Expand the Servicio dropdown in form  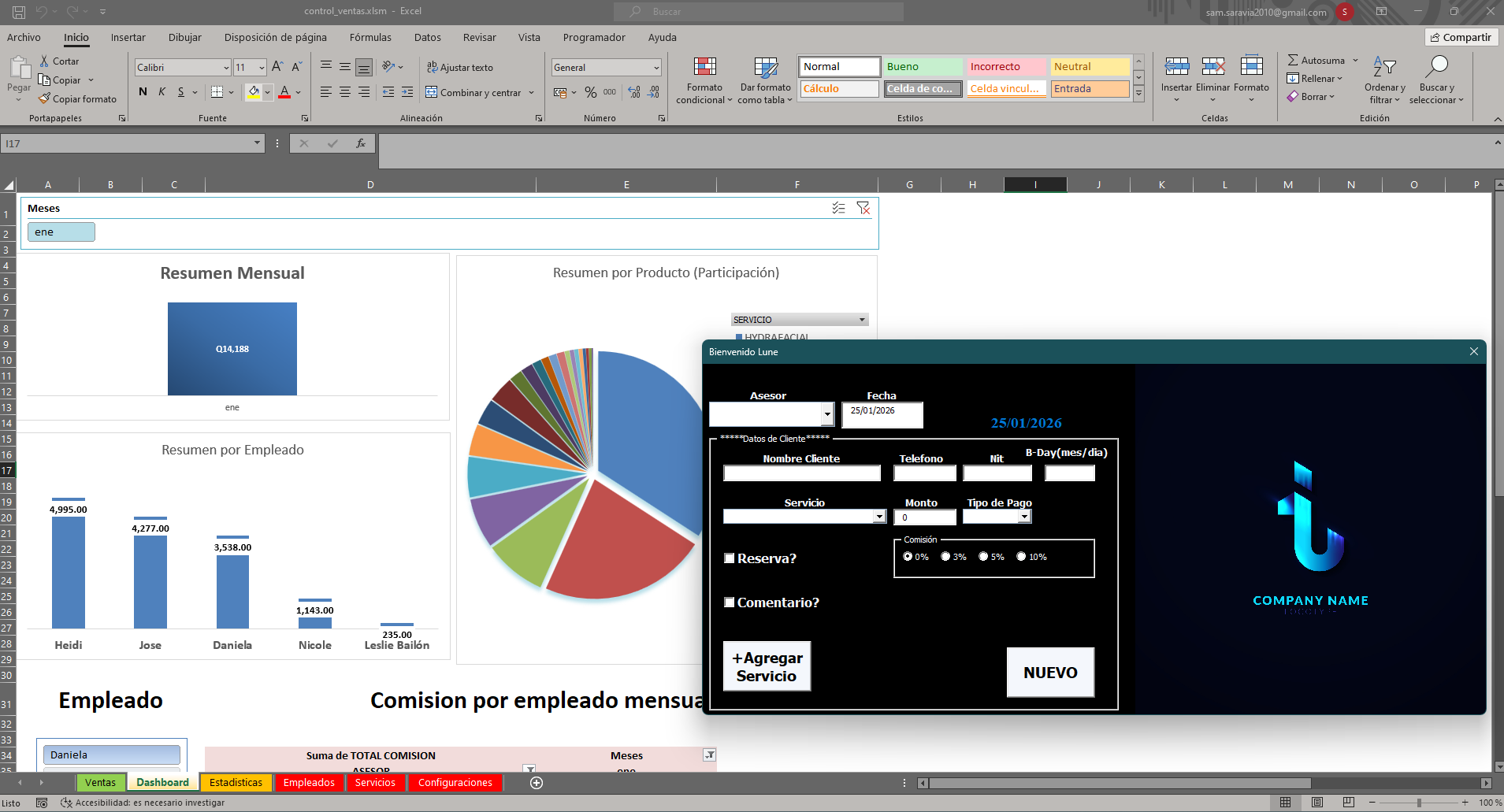879,517
